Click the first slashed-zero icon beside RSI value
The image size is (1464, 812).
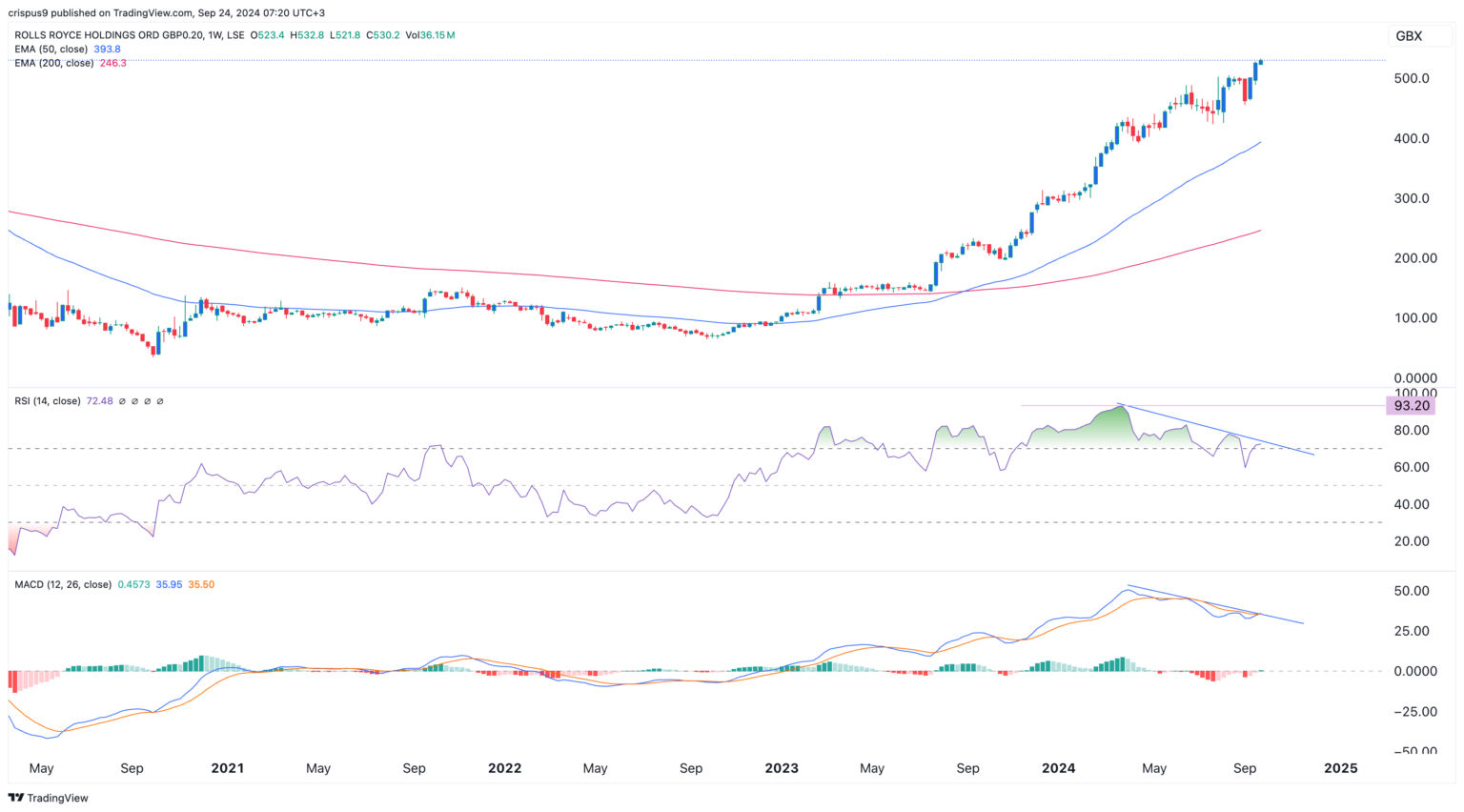122,400
